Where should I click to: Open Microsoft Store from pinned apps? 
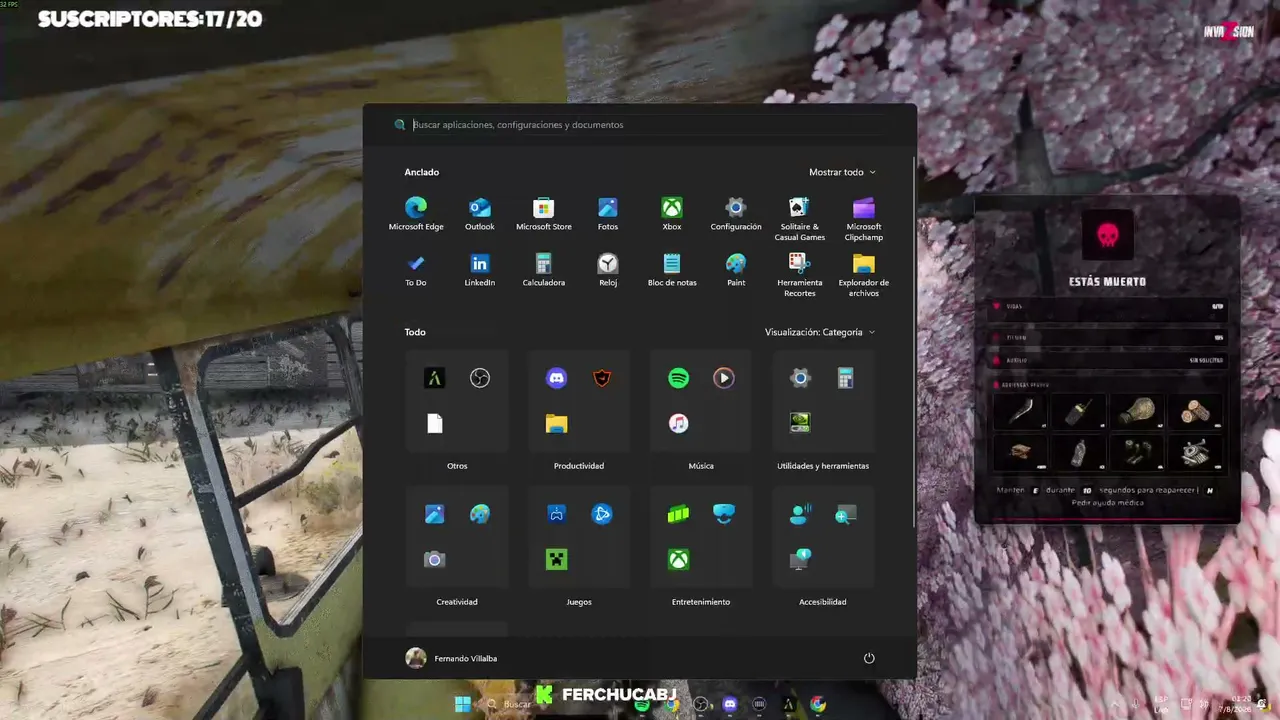click(544, 214)
